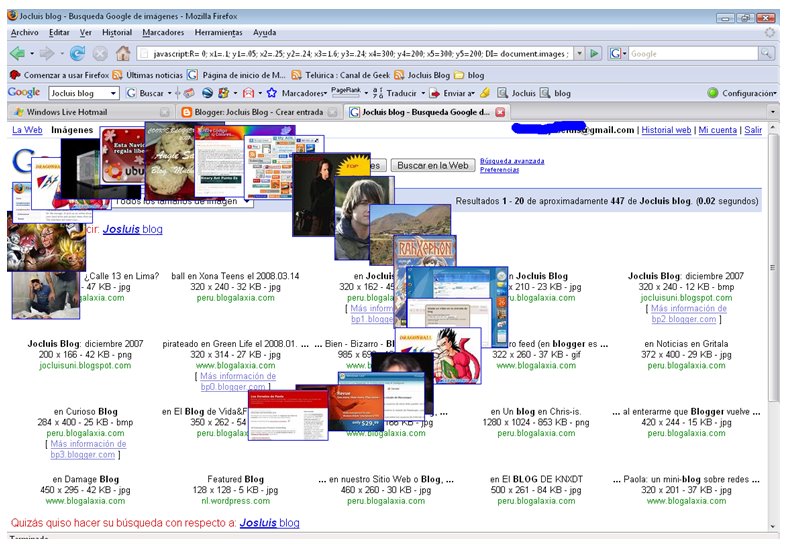Open the Jocluis Blog feed bookmark
Image resolution: width=787 pixels, height=546 pixels.
422,75
